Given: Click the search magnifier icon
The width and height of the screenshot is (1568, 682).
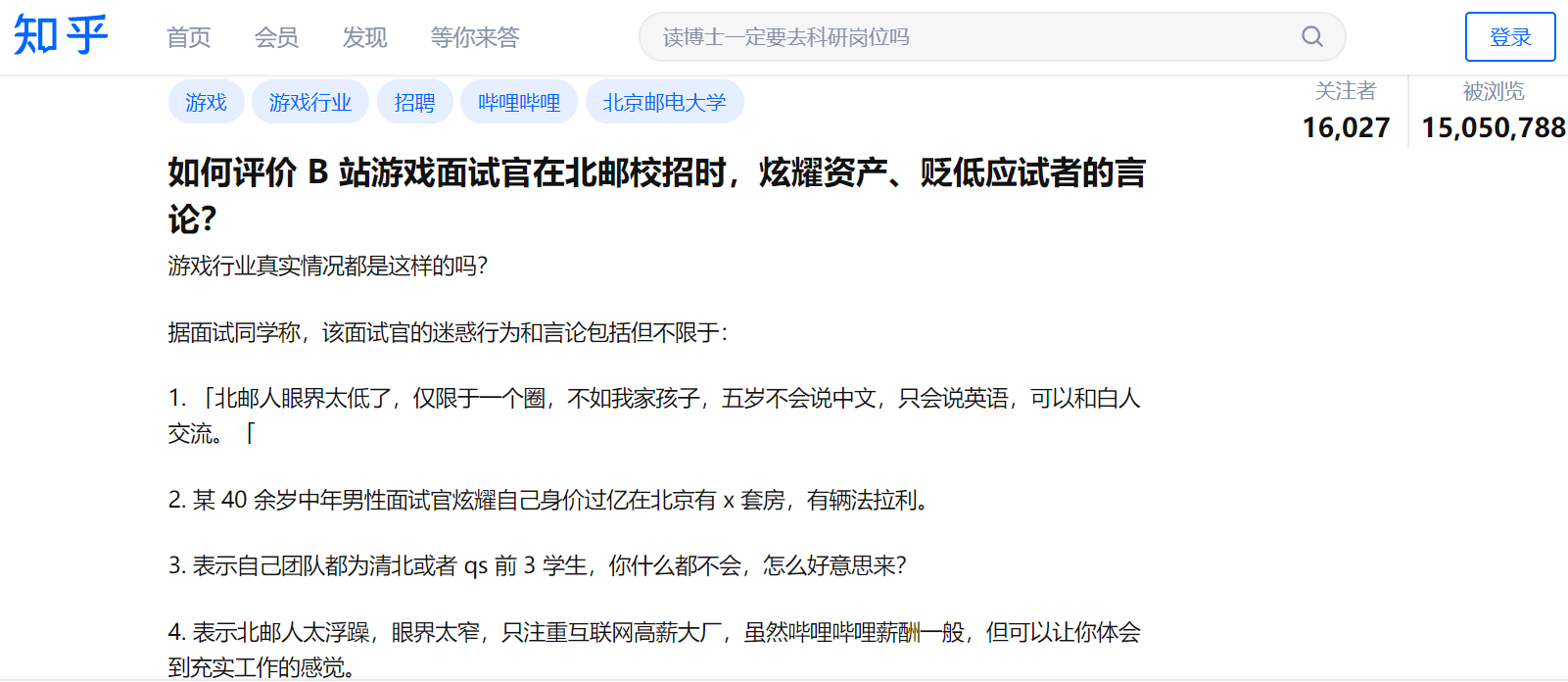Looking at the screenshot, I should tap(1311, 37).
